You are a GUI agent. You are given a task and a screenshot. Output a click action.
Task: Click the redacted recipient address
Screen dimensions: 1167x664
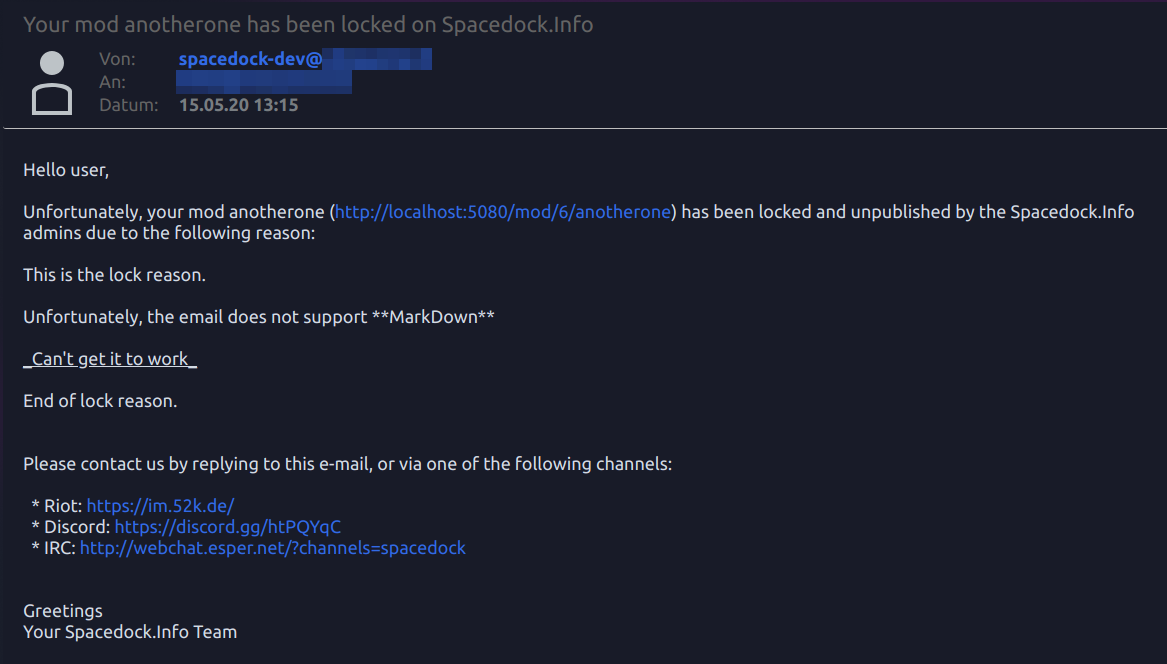265,82
